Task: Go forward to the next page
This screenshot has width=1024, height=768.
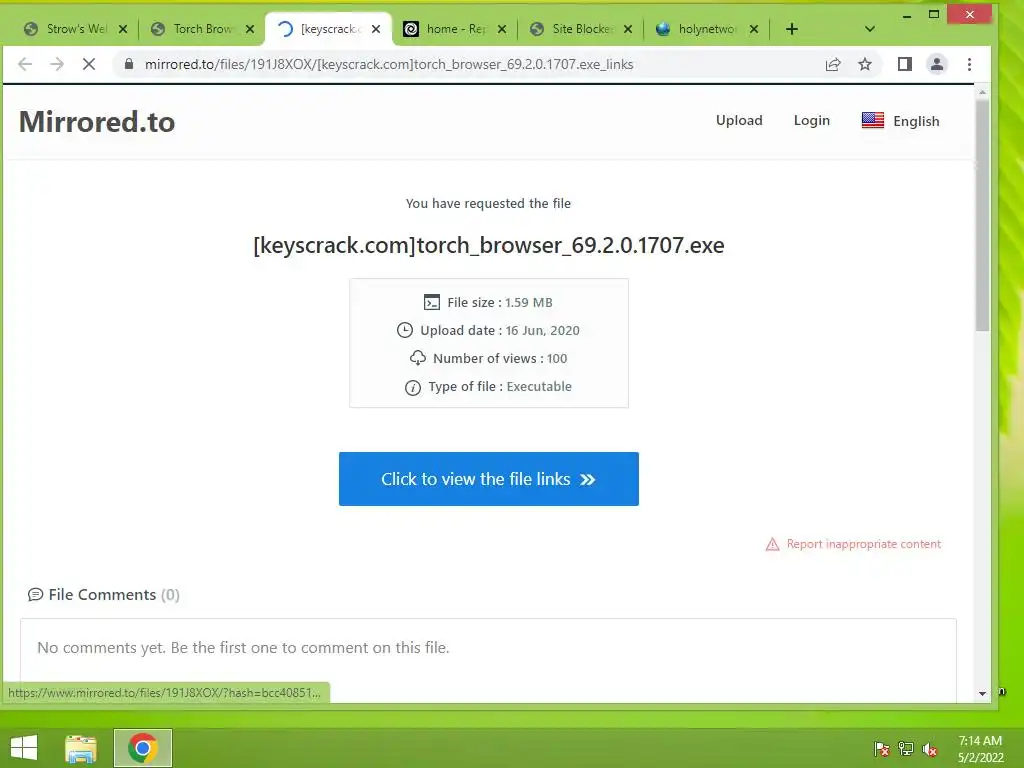Action: [x=57, y=64]
